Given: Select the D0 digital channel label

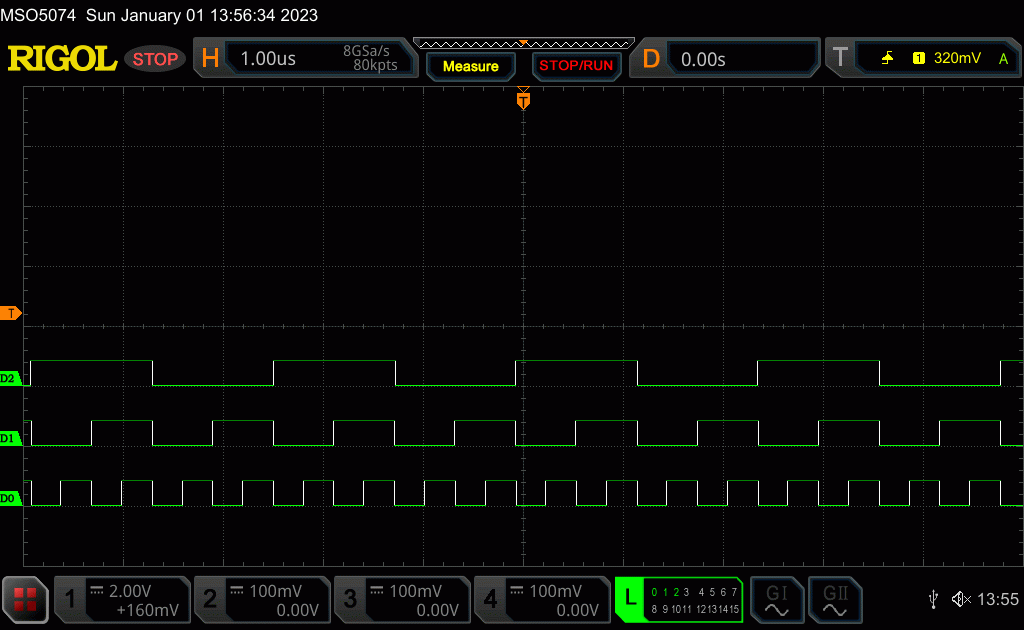Looking at the screenshot, I should tap(10, 498).
